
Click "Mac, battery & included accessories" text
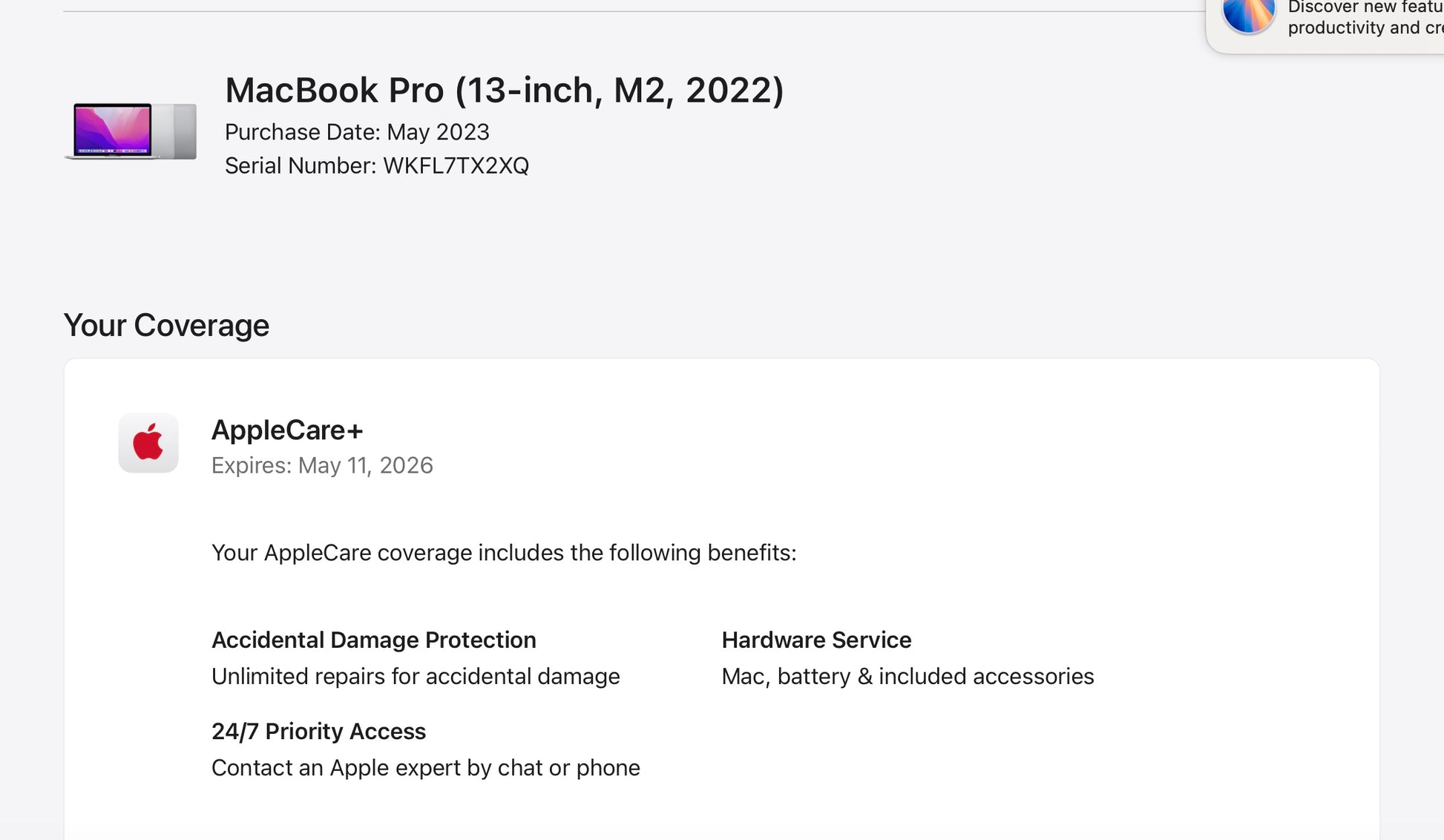pos(908,676)
